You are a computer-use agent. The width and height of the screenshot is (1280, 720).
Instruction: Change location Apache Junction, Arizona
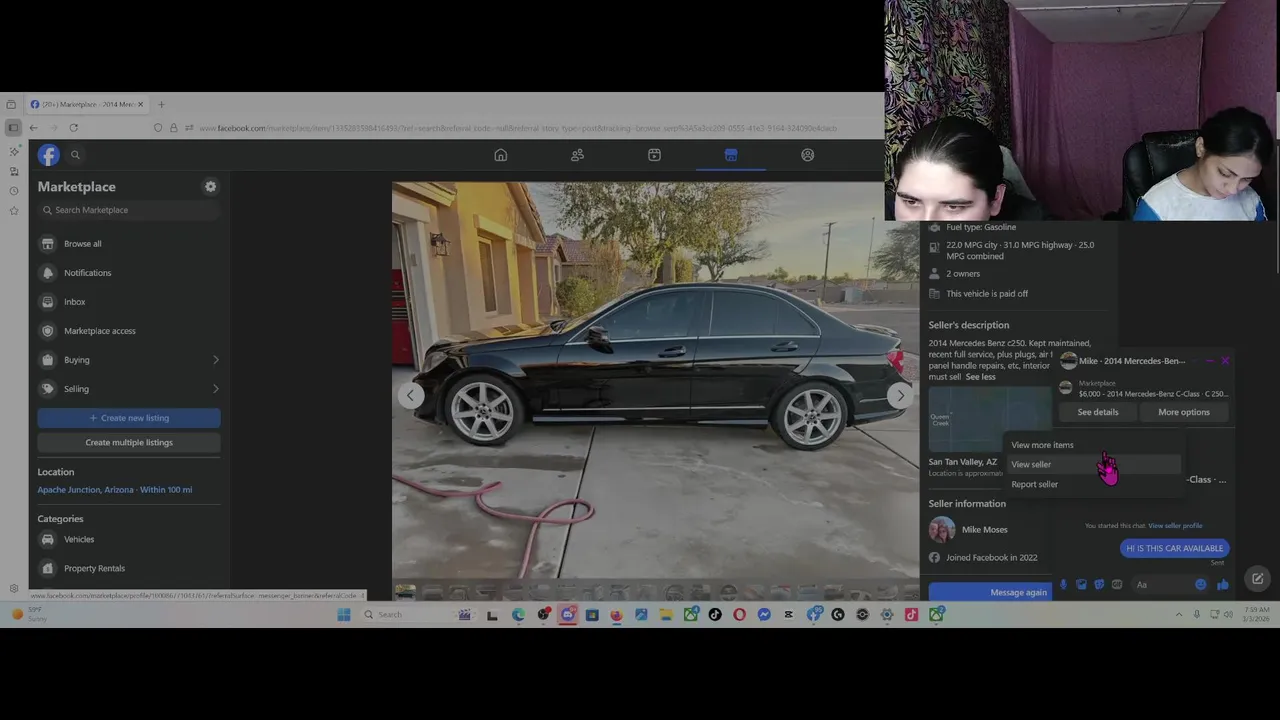click(115, 490)
